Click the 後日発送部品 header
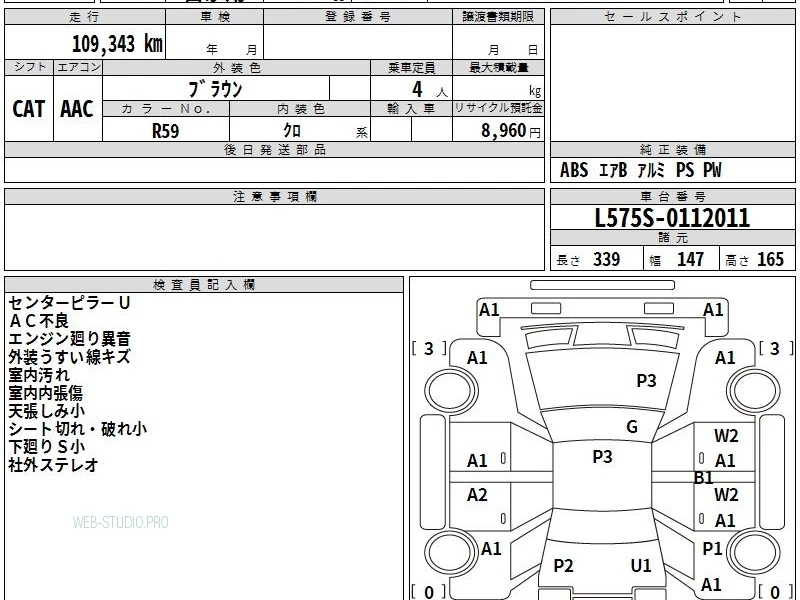The width and height of the screenshot is (800, 600). (x=274, y=149)
